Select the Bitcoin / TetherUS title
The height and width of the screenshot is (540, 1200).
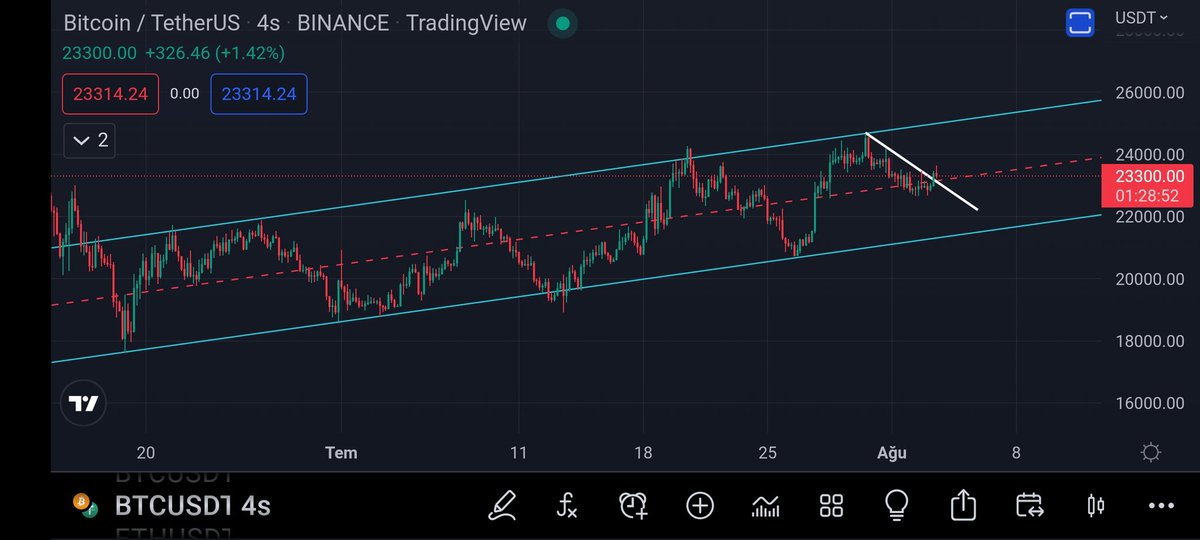tap(154, 22)
